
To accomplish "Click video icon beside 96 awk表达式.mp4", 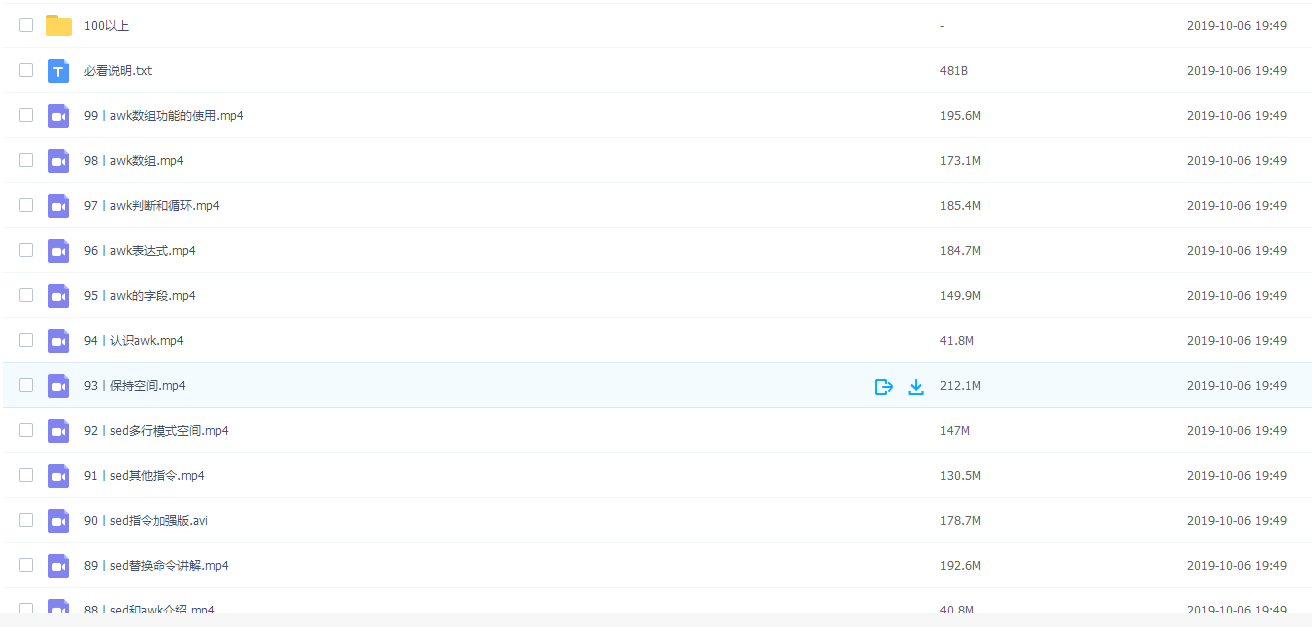I will [x=59, y=251].
